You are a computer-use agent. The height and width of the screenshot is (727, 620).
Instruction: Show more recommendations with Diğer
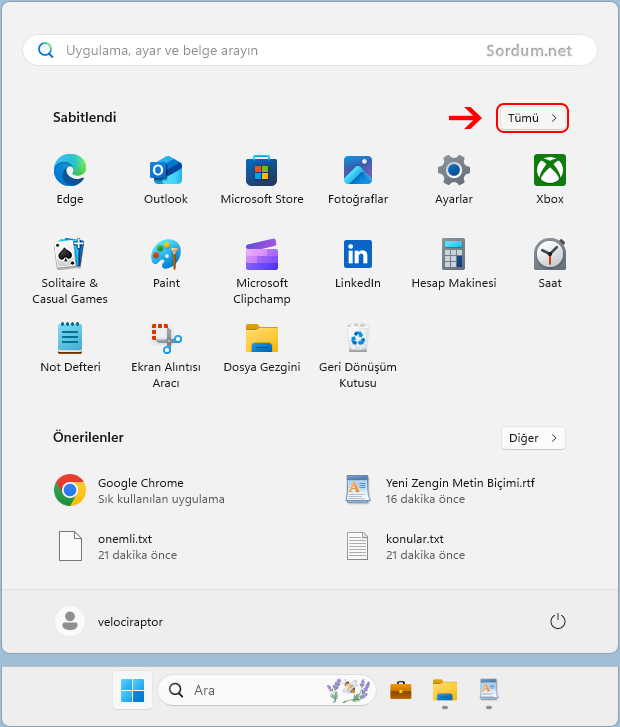pyautogui.click(x=533, y=438)
